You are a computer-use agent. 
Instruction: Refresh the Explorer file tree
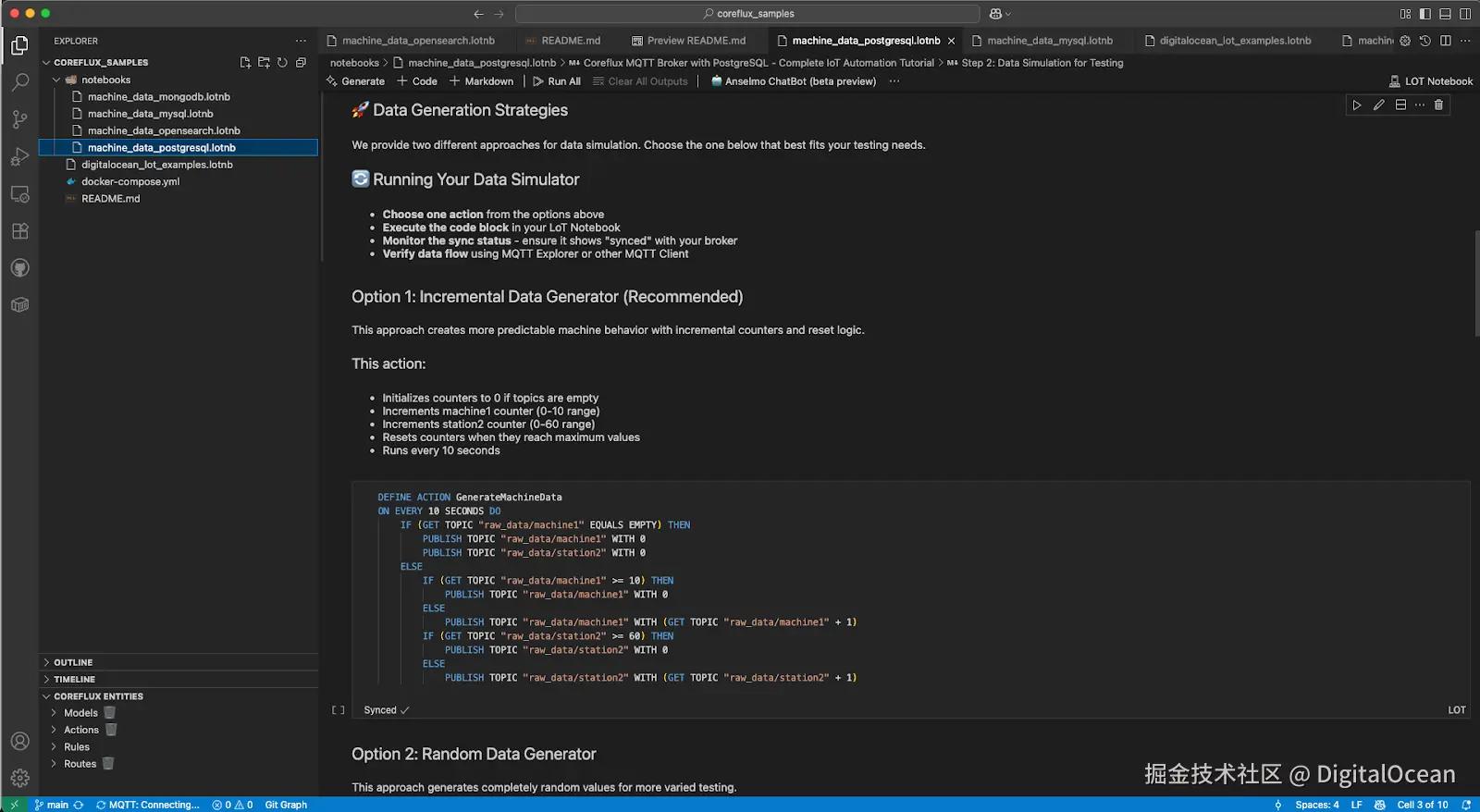point(282,63)
